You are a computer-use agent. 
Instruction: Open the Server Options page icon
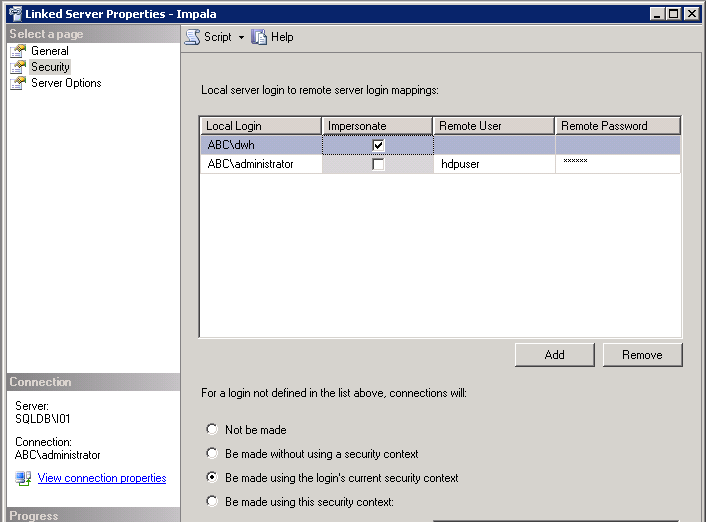coord(18,83)
